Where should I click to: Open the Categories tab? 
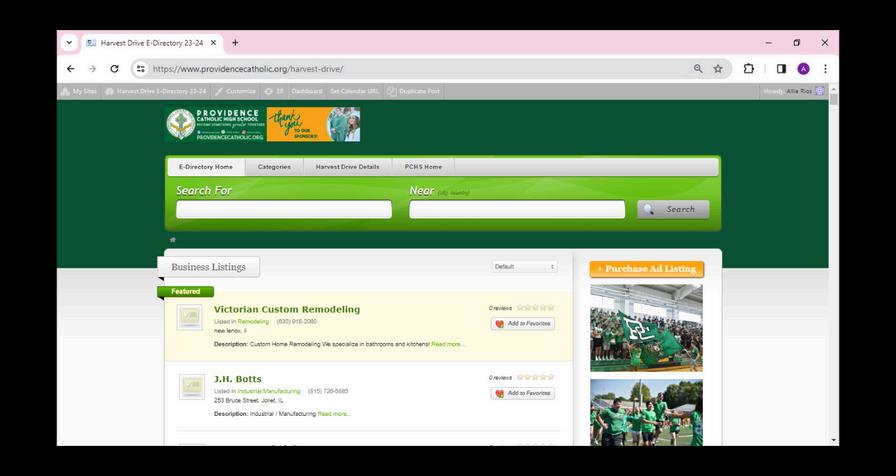pyautogui.click(x=274, y=167)
